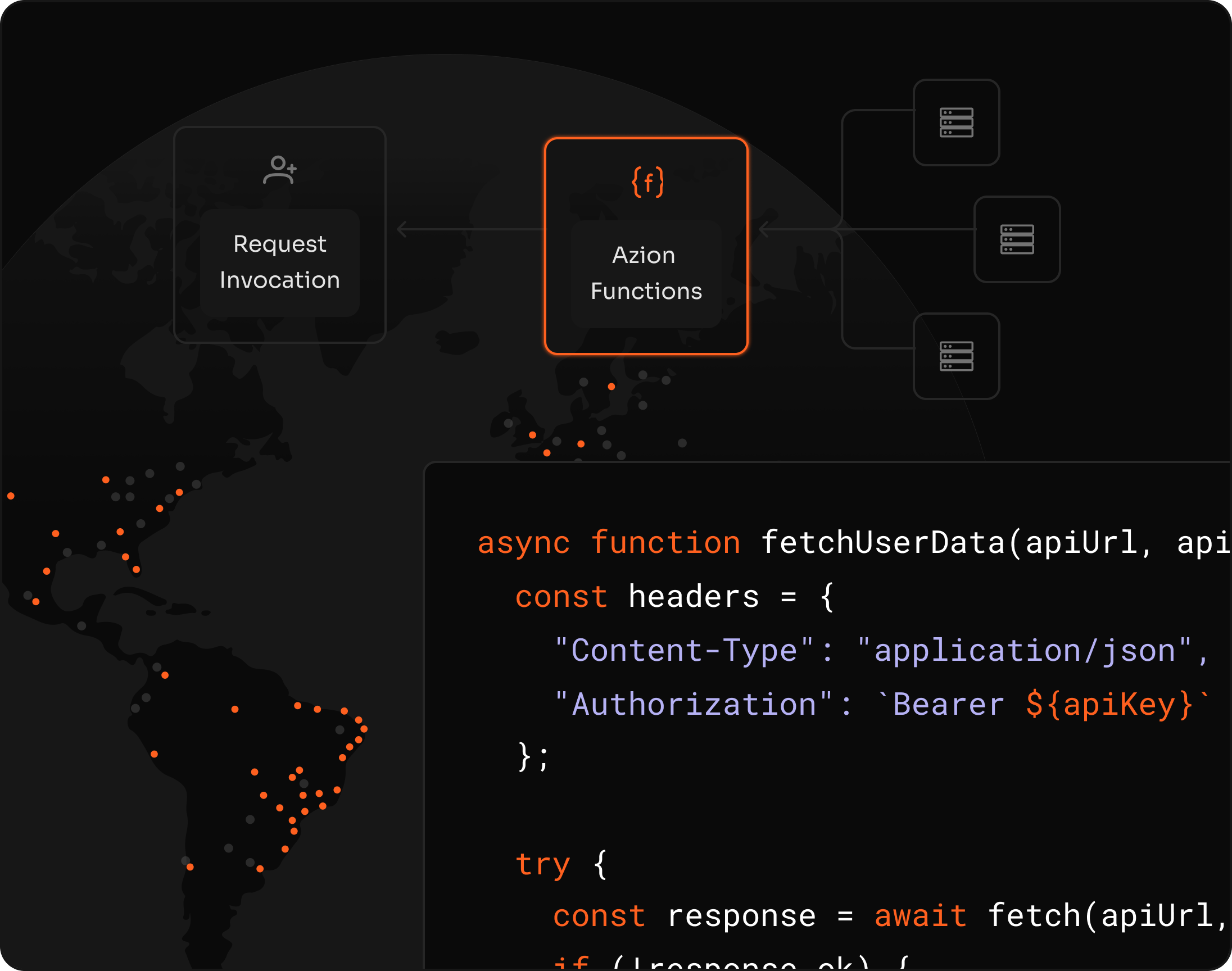Click the arrowhead pointing toward Request Invocation

pyautogui.click(x=402, y=229)
